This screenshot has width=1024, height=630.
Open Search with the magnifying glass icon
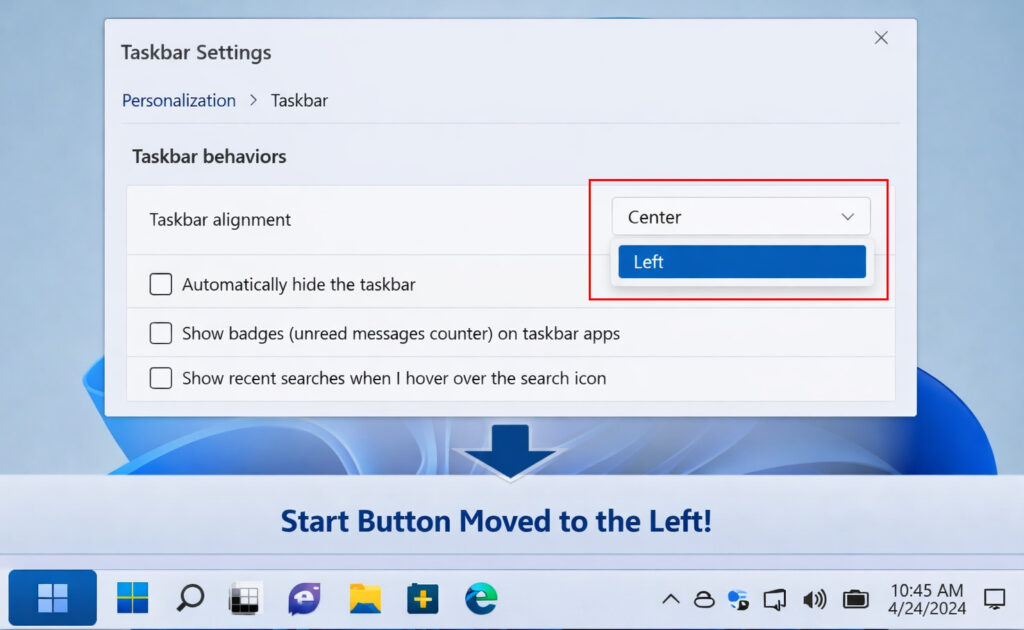click(190, 598)
